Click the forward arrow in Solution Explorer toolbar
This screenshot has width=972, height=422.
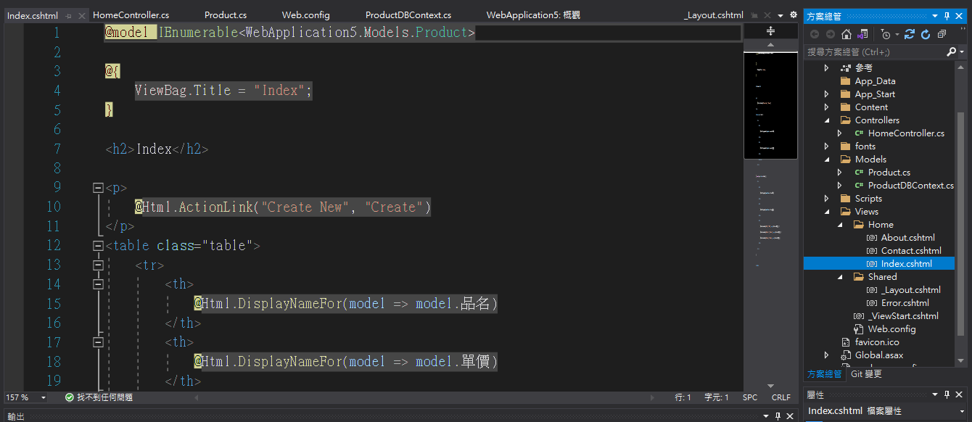tap(830, 35)
